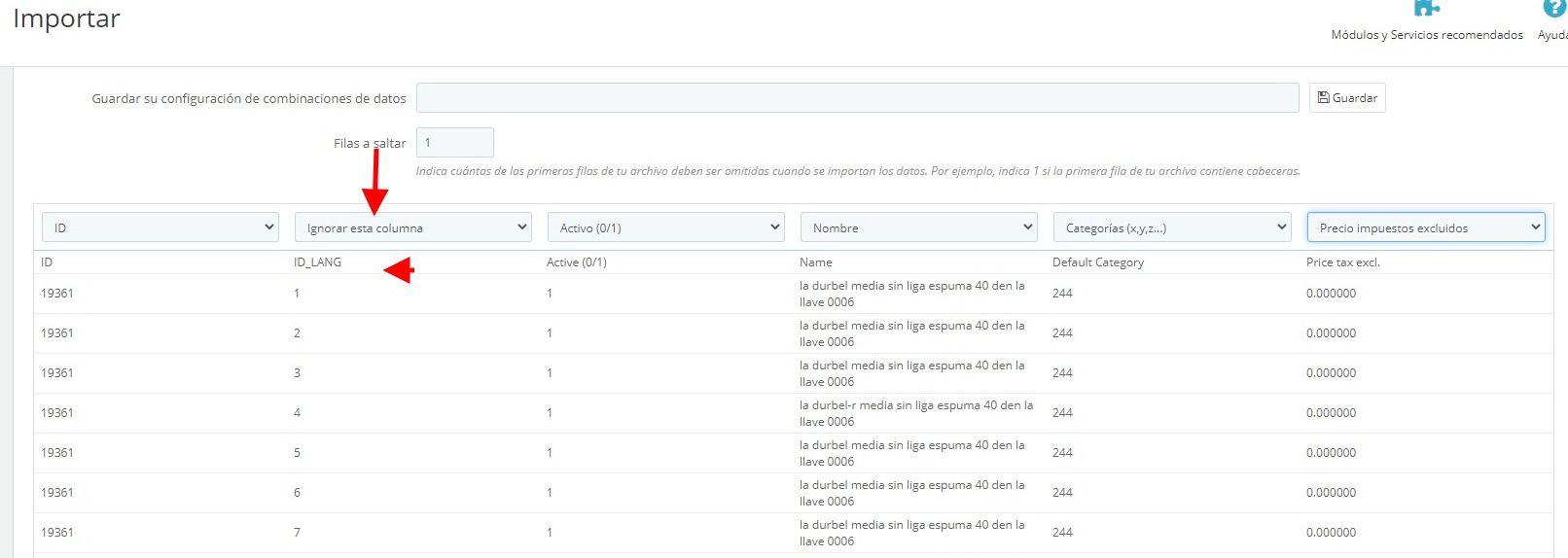Expand the Activo (0/1) column selector
Screen dimensions: 1568x558
click(x=666, y=227)
